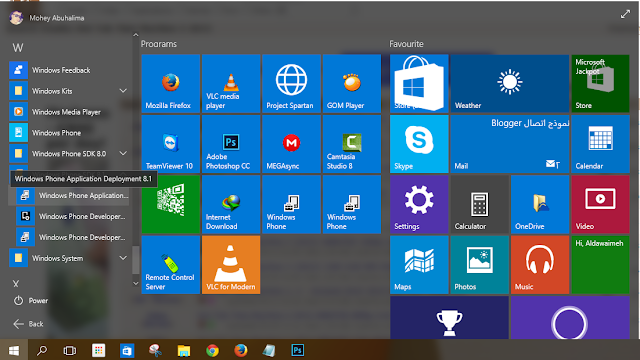Go Back from all apps list
This screenshot has width=640, height=360.
click(28, 324)
